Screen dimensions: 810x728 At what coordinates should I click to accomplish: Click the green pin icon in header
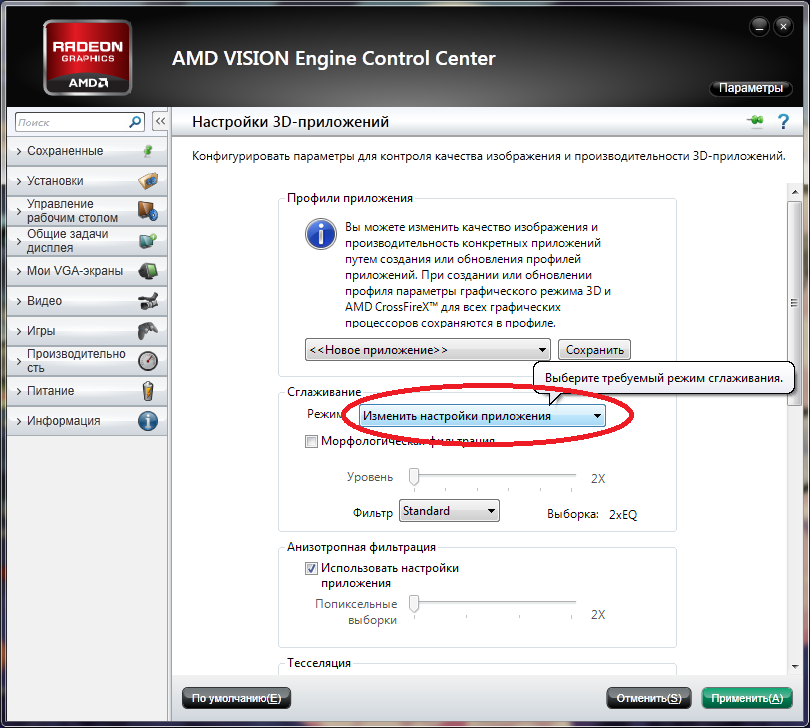tap(755, 121)
